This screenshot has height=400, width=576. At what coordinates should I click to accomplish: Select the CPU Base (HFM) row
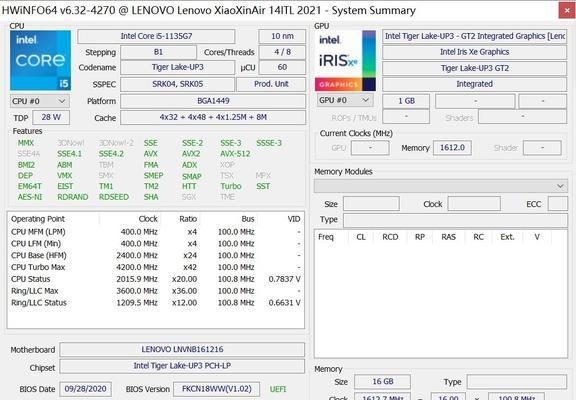tap(156, 256)
